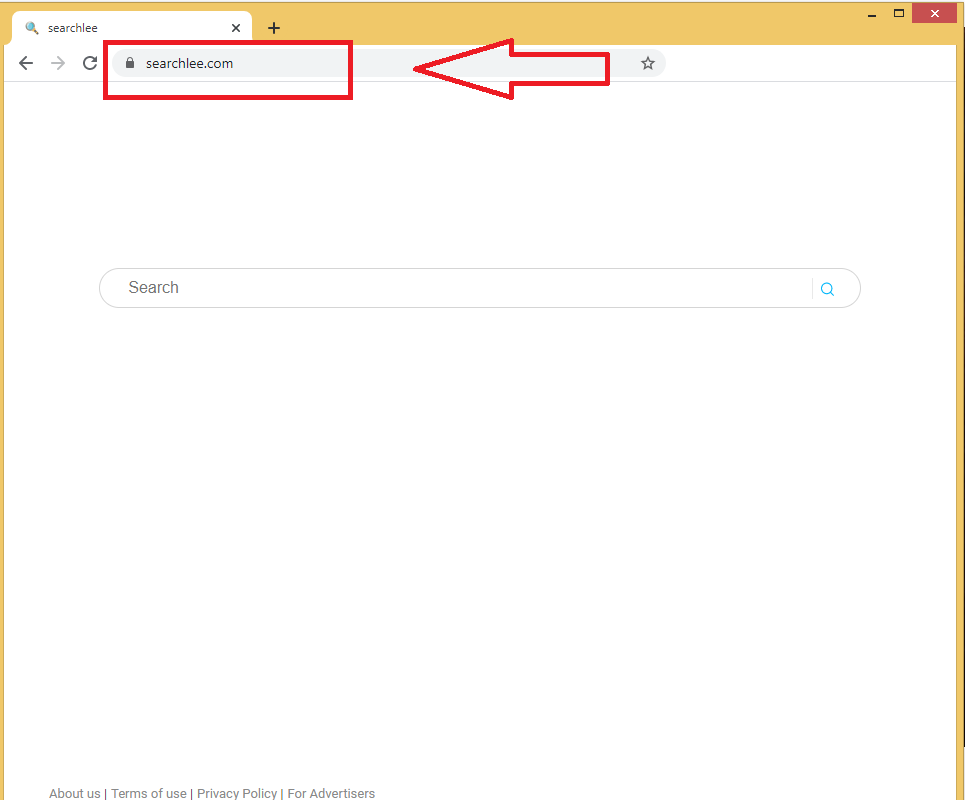The height and width of the screenshot is (800, 965).
Task: Maximize the browser window
Action: (898, 13)
